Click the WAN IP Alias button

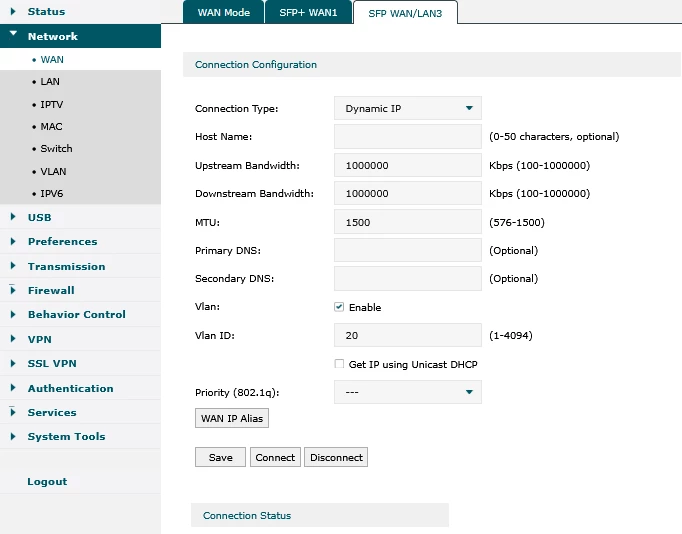point(232,418)
